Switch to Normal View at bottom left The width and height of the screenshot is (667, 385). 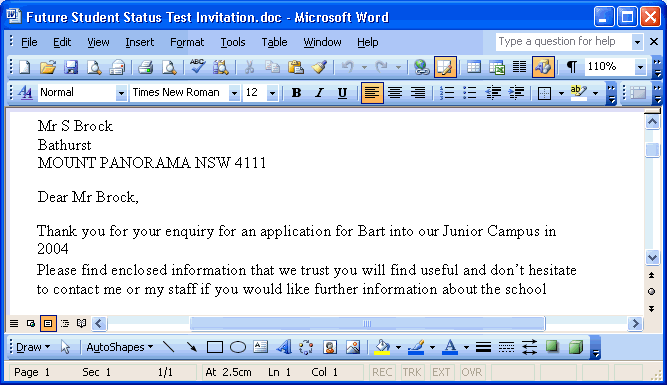pos(14,324)
